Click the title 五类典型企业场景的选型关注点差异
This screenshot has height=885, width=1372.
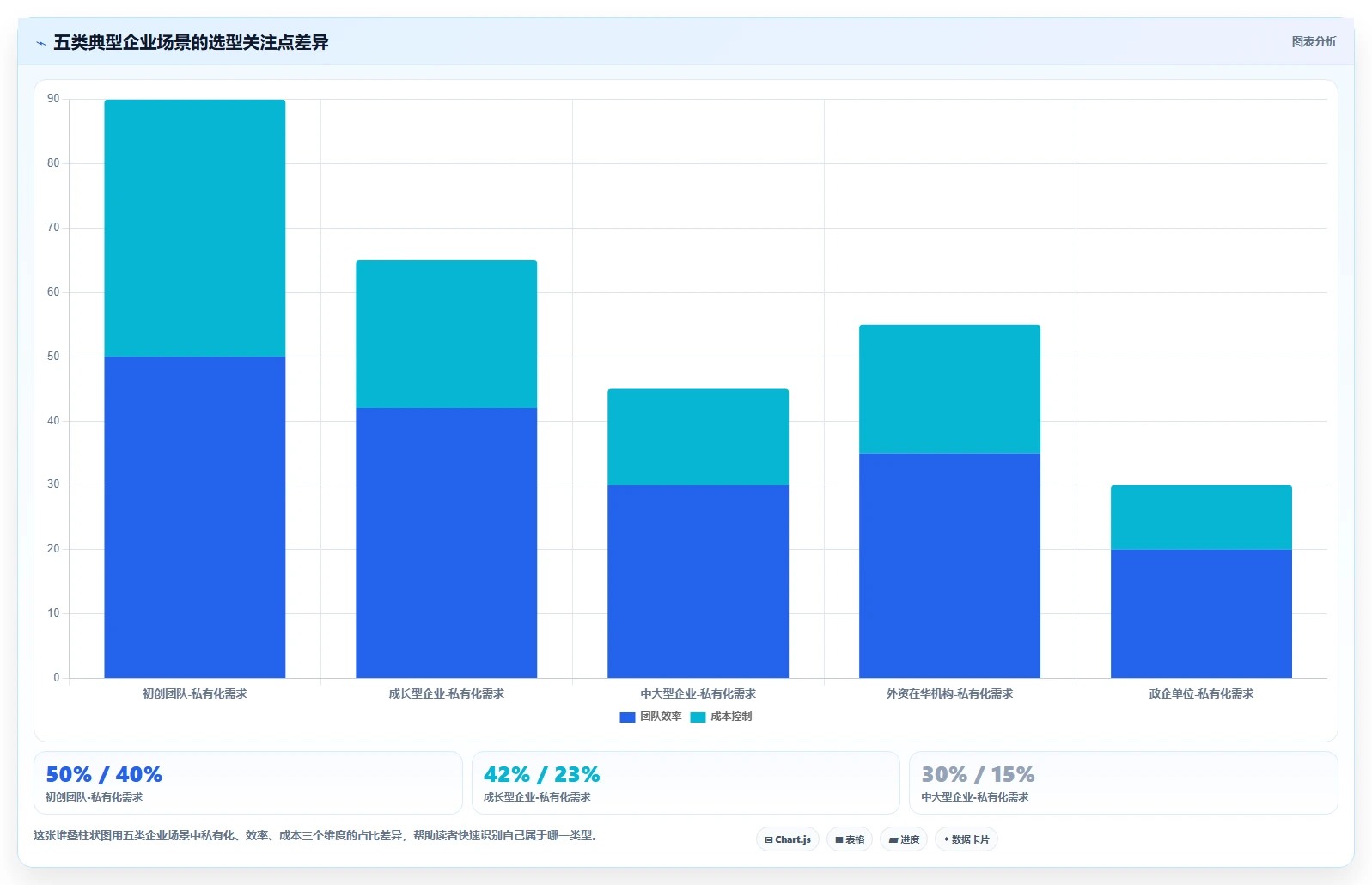pyautogui.click(x=191, y=42)
